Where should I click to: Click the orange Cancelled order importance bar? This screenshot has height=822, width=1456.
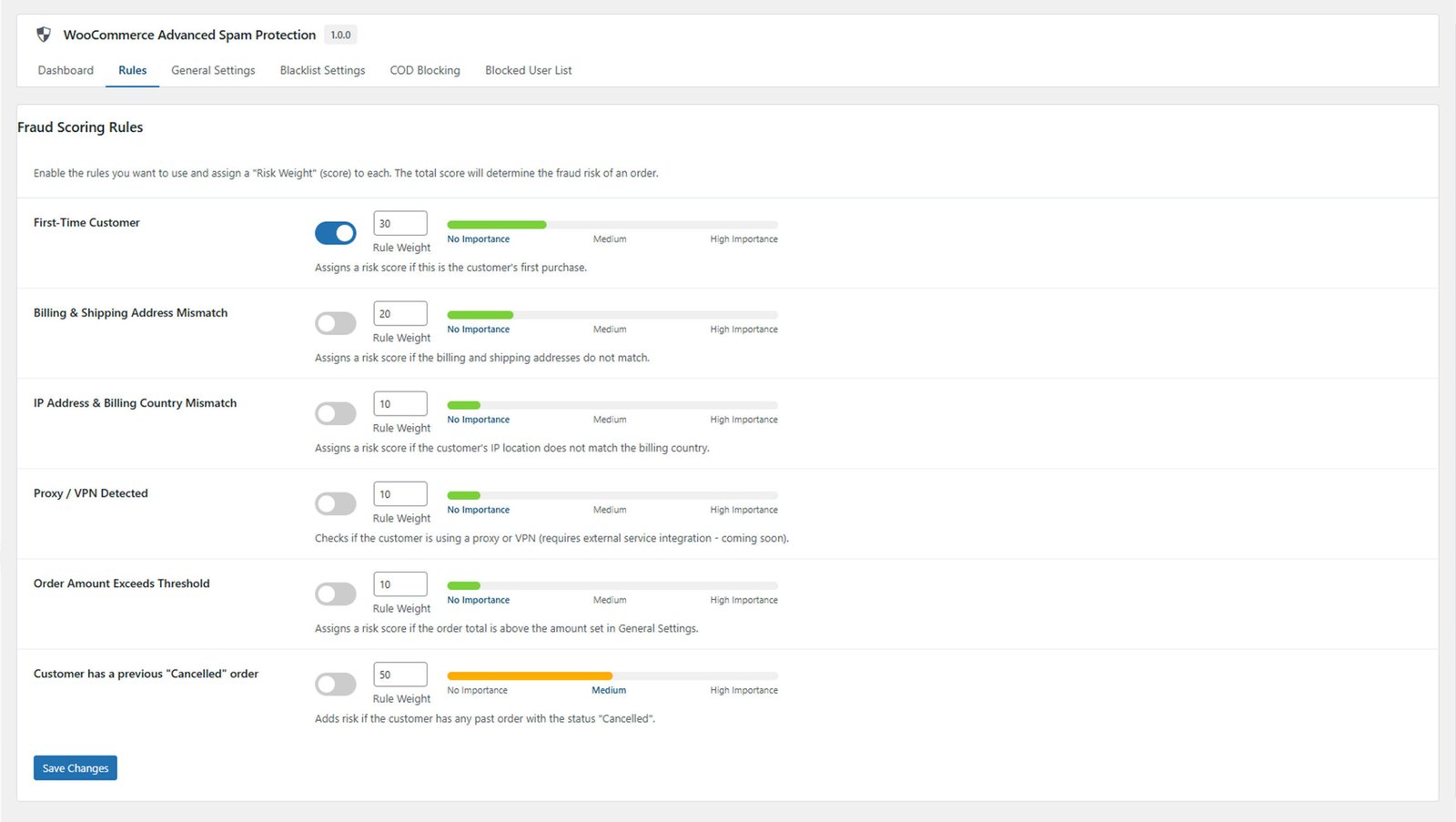pyautogui.click(x=530, y=676)
